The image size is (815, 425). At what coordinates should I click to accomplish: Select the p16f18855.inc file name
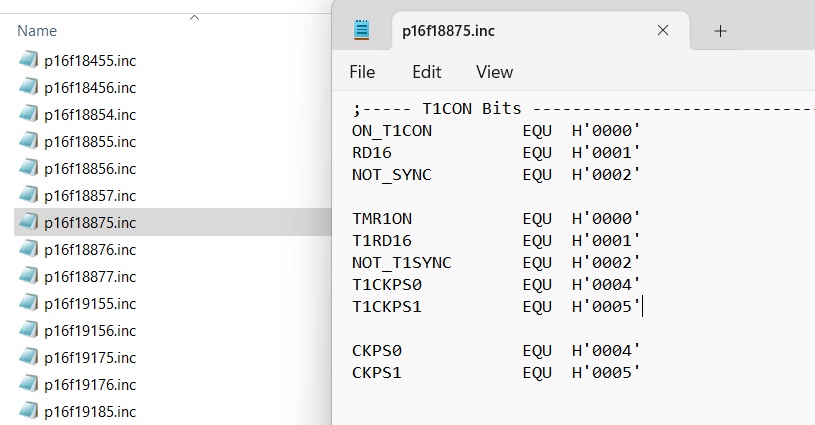(x=90, y=141)
